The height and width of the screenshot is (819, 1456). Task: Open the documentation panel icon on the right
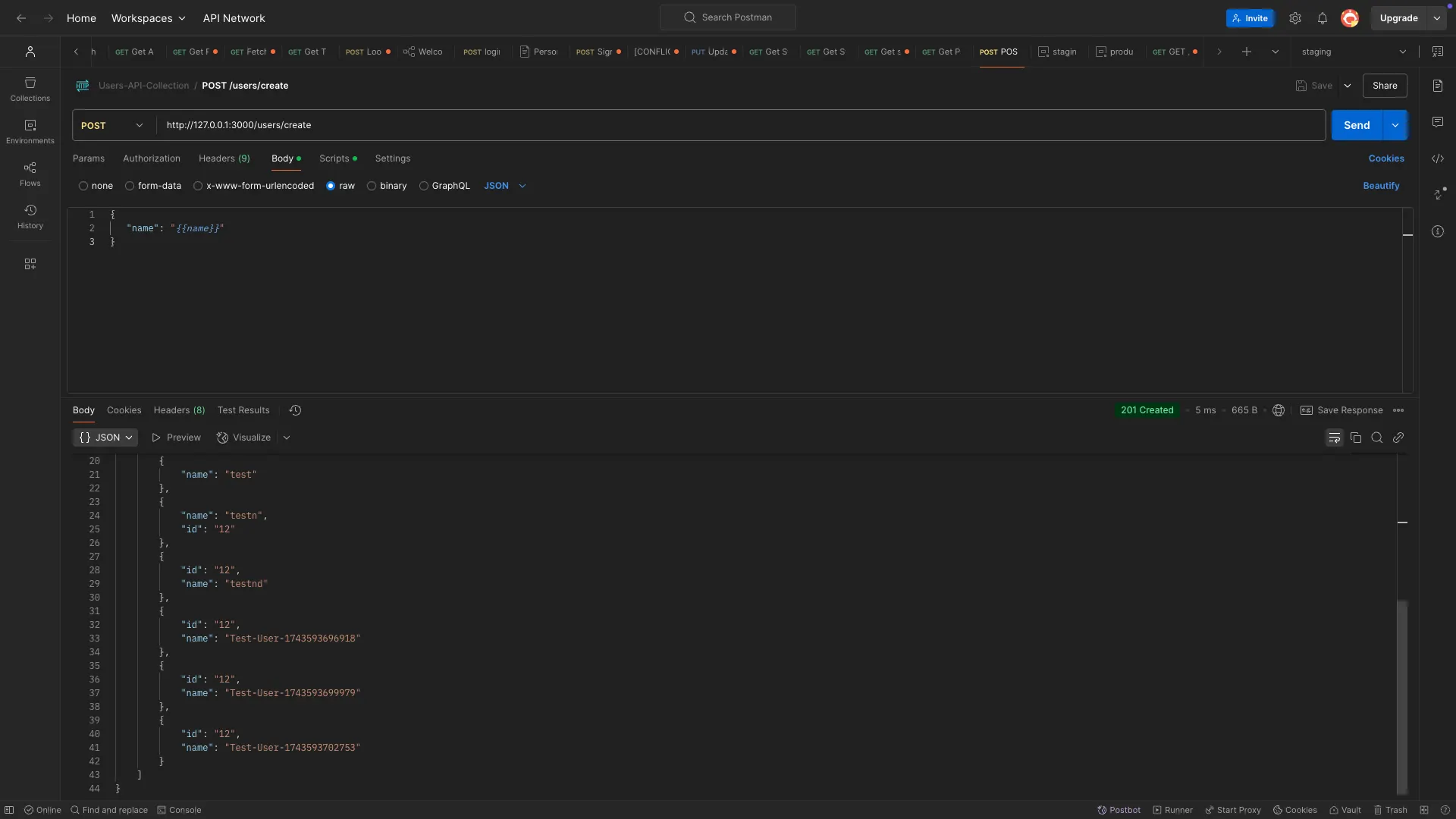pyautogui.click(x=1438, y=86)
